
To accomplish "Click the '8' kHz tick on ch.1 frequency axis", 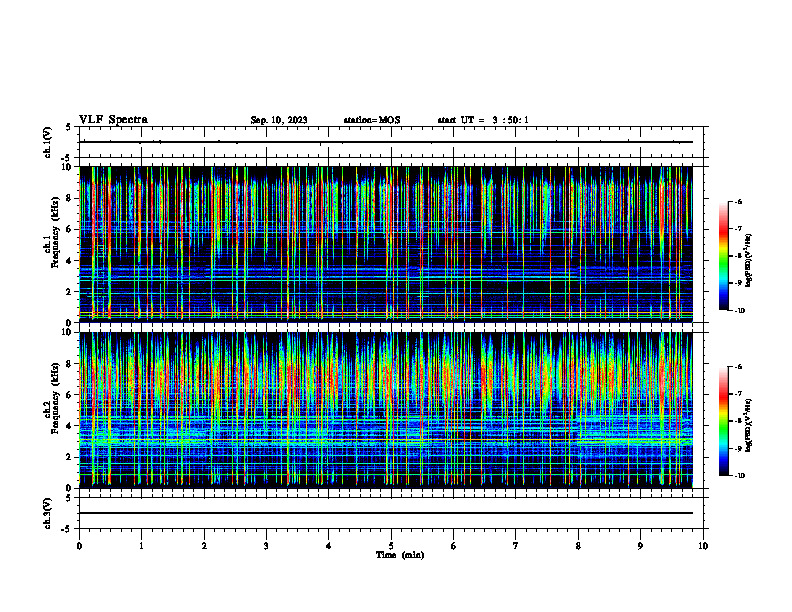I will 70,198.
